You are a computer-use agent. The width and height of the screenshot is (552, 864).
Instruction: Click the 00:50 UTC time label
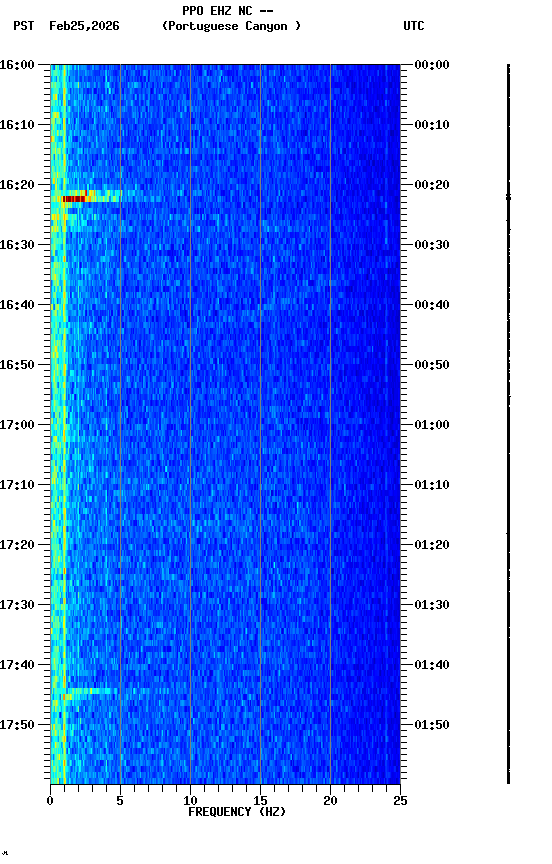[x=432, y=365]
